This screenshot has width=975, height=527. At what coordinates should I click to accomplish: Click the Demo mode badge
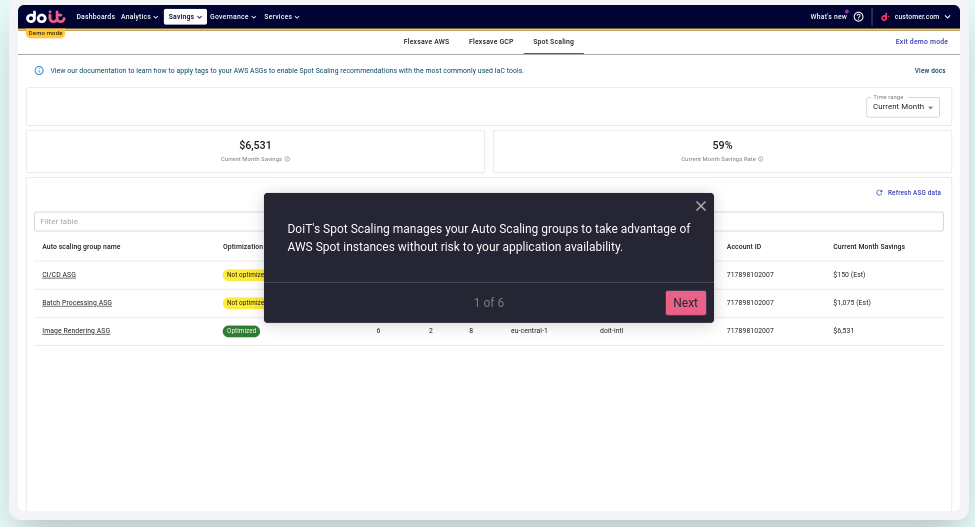(45, 33)
